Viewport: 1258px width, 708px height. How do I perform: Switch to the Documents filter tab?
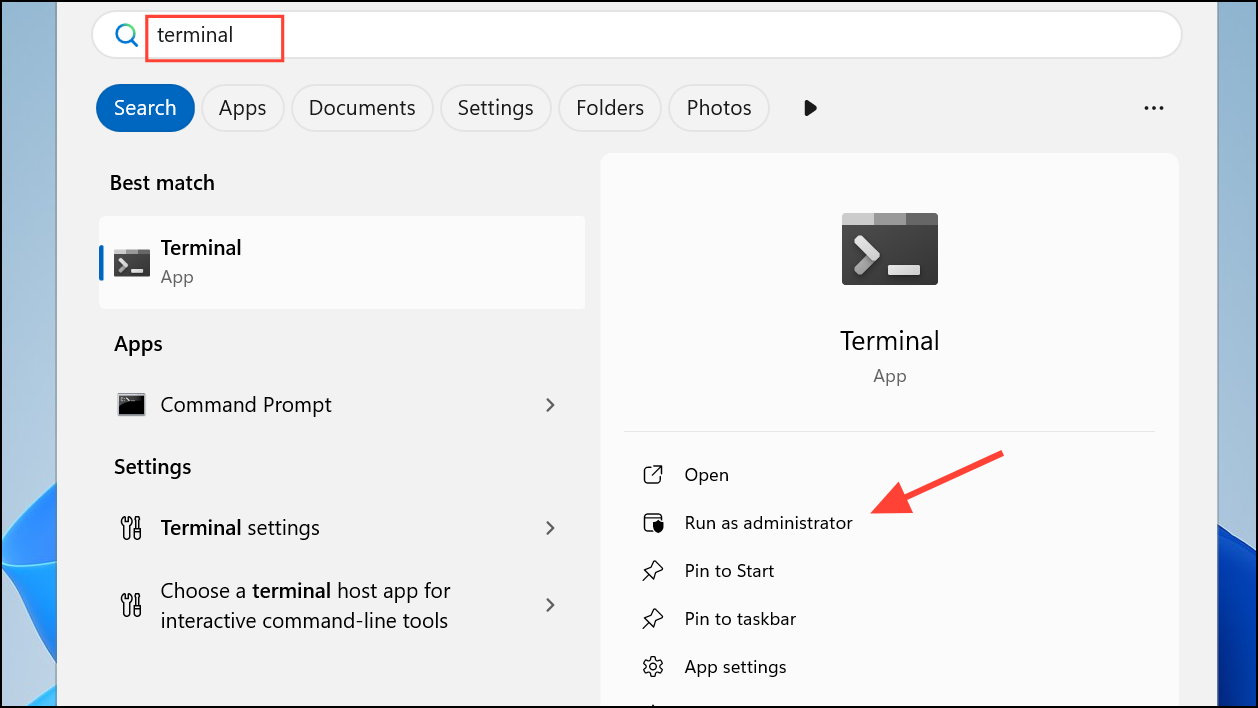(x=362, y=108)
